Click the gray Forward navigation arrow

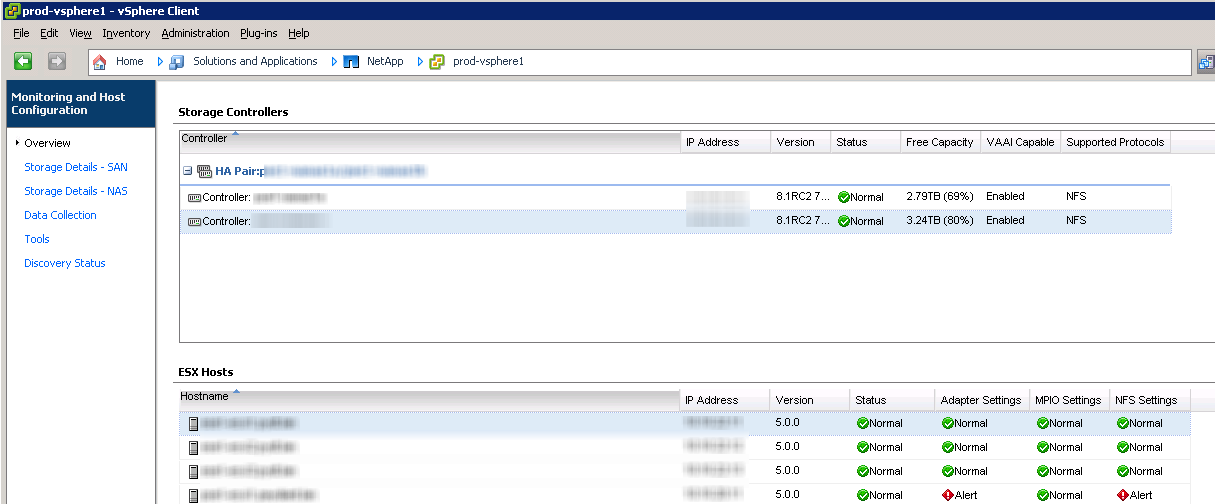point(56,62)
